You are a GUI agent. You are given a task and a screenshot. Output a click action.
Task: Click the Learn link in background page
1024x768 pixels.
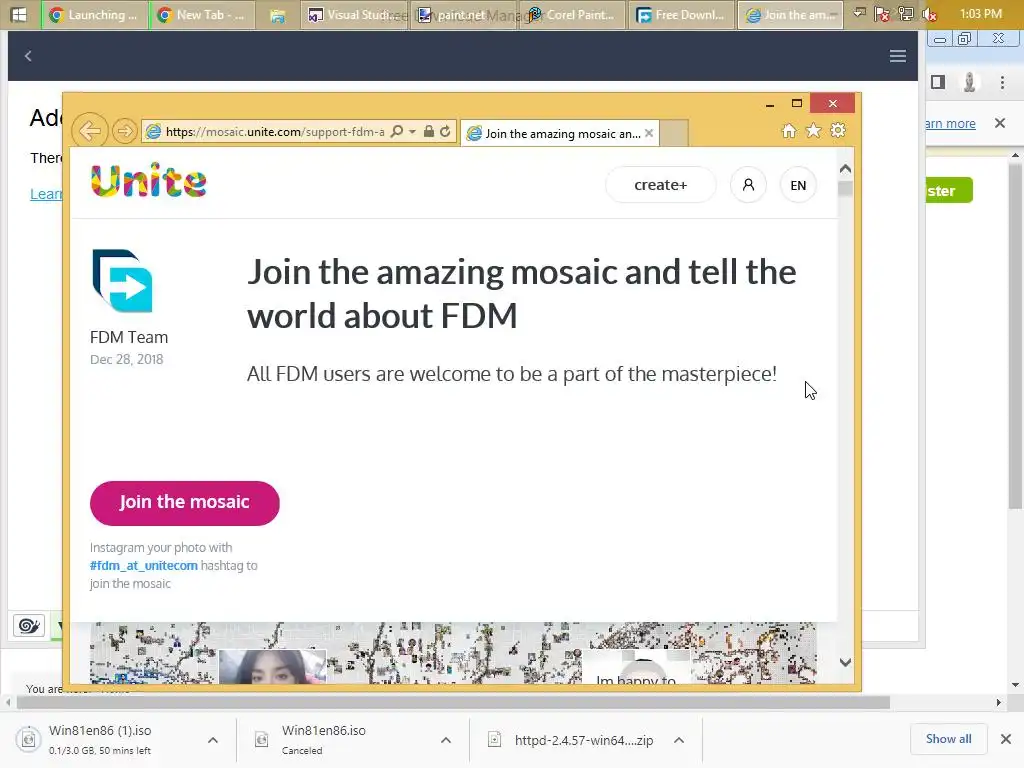tap(46, 194)
